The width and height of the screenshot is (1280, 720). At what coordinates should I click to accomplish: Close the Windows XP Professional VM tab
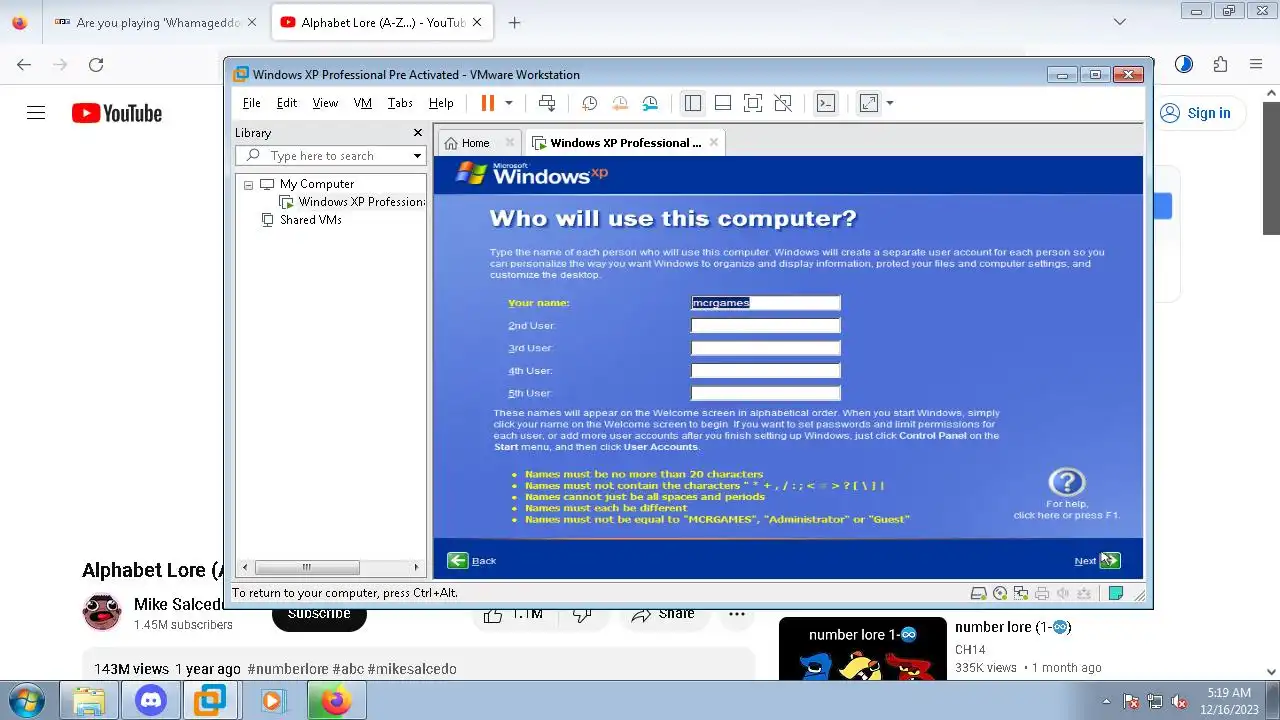pos(713,143)
